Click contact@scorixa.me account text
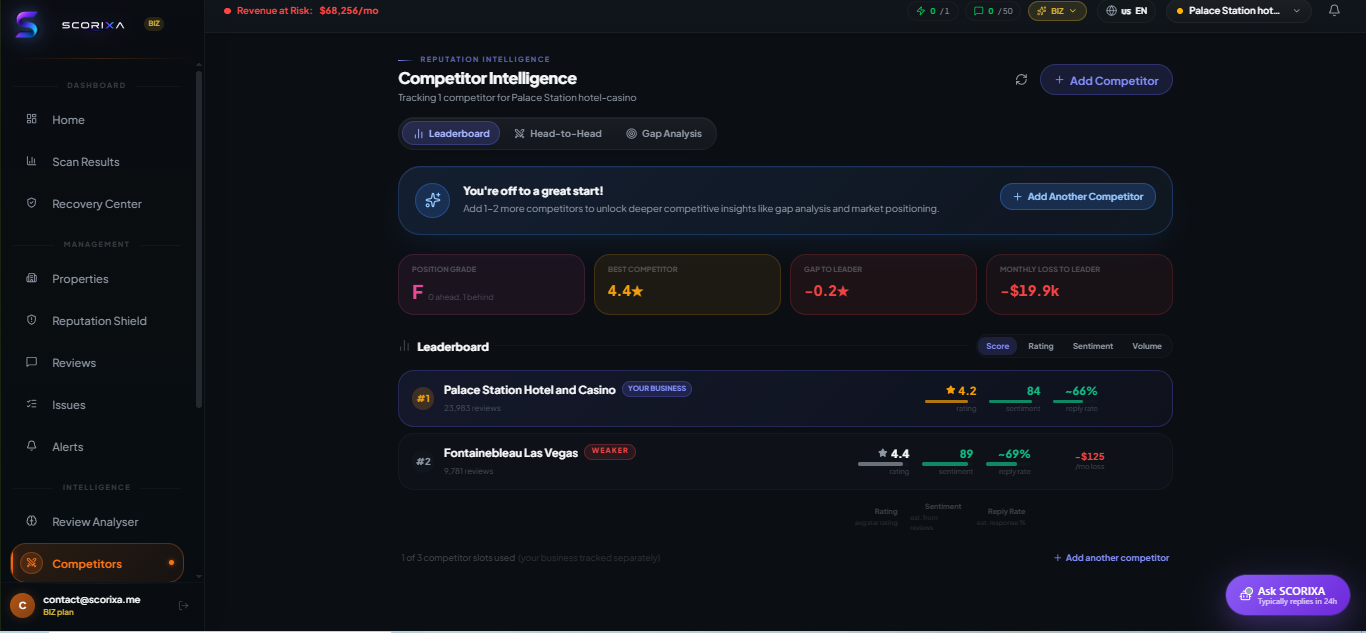 [x=92, y=599]
